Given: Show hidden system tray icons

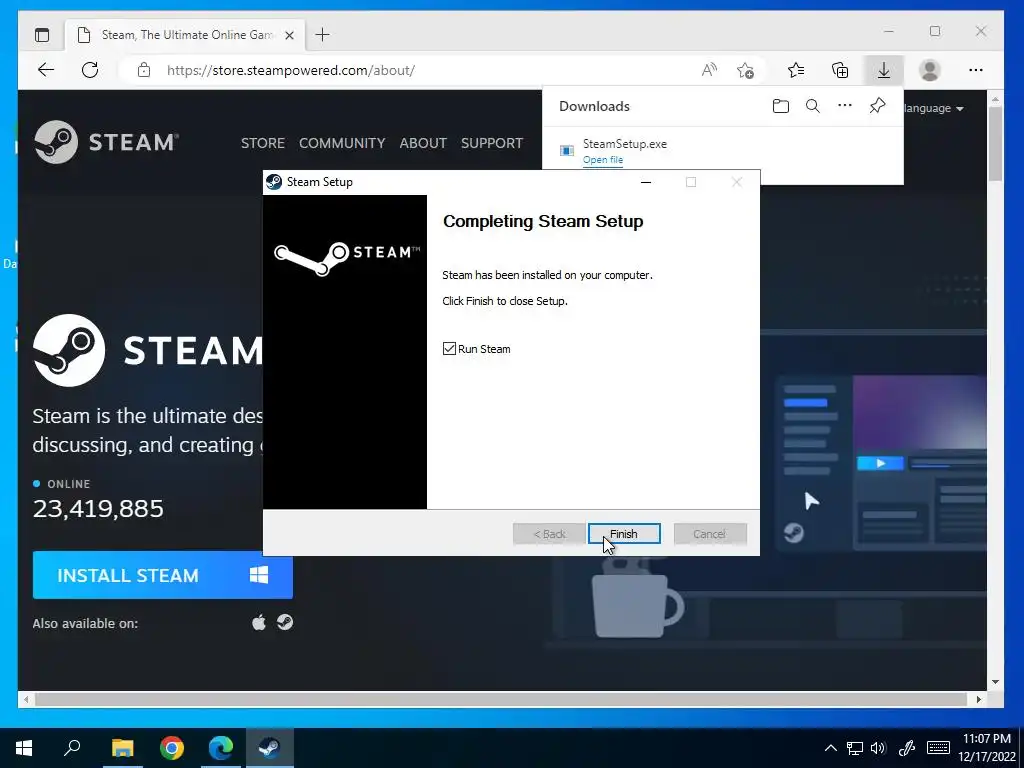Looking at the screenshot, I should click(x=831, y=748).
